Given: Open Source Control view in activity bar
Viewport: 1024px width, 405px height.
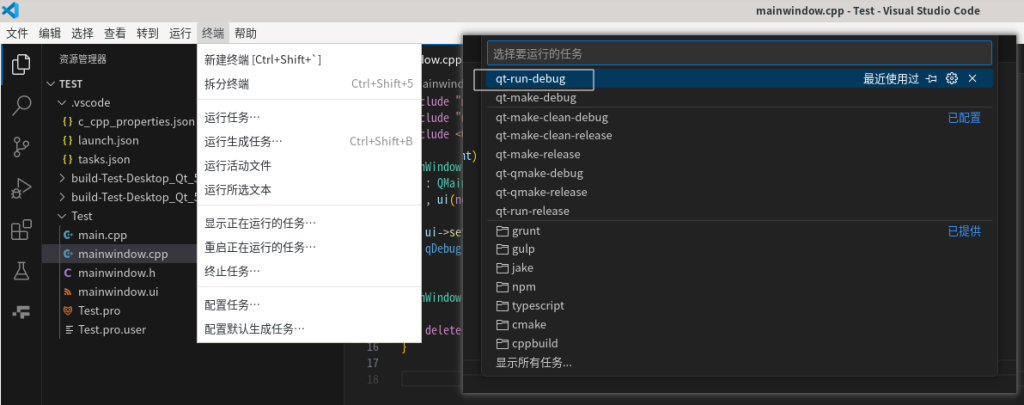Looking at the screenshot, I should click(x=20, y=147).
